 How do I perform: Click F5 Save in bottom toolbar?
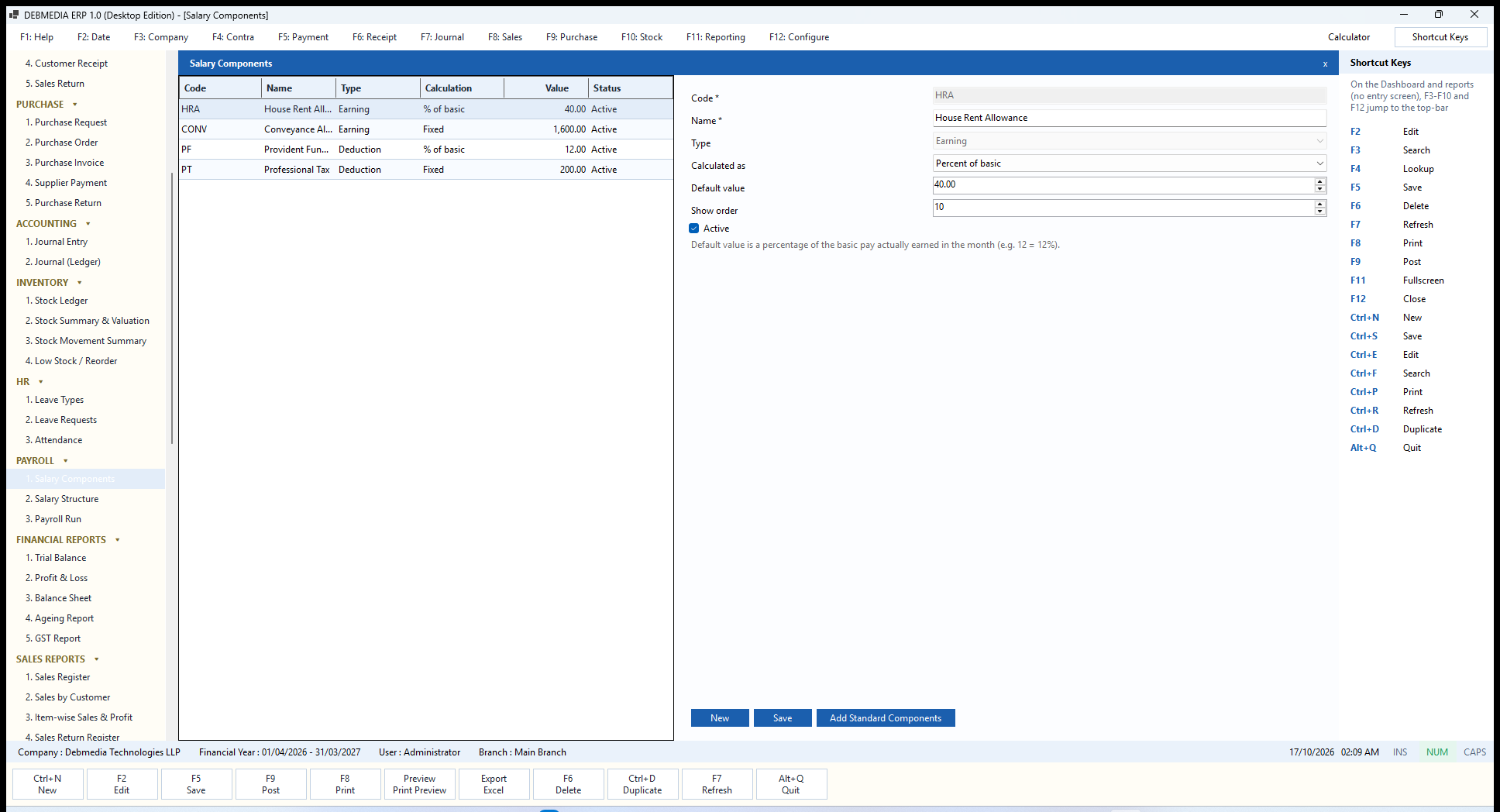[x=196, y=784]
